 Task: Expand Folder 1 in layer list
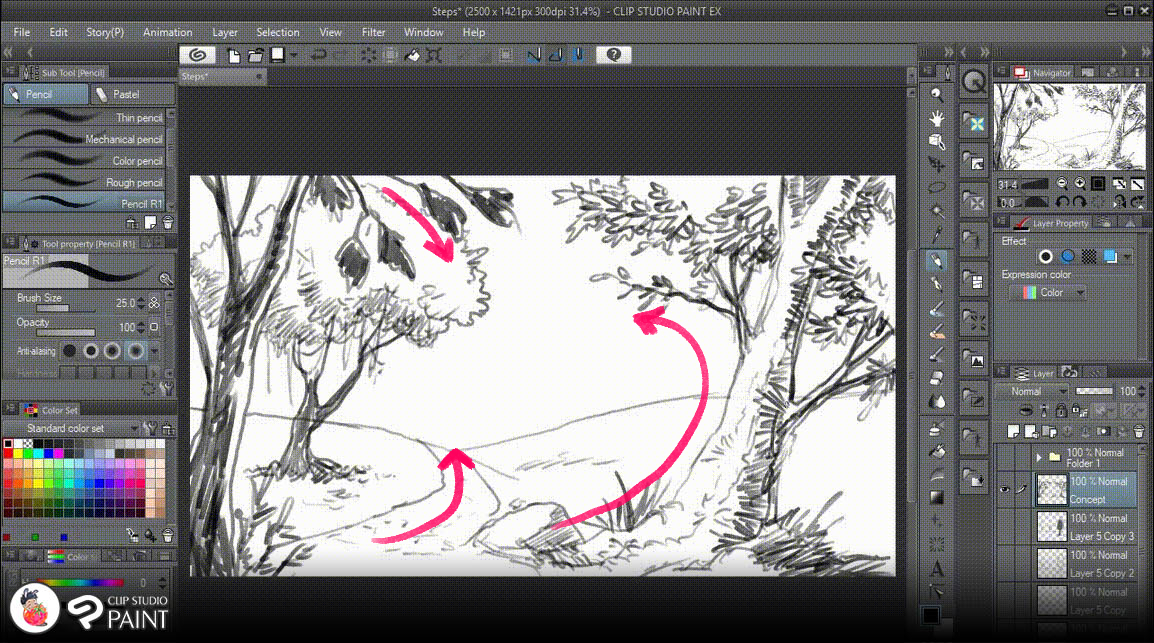(1038, 458)
